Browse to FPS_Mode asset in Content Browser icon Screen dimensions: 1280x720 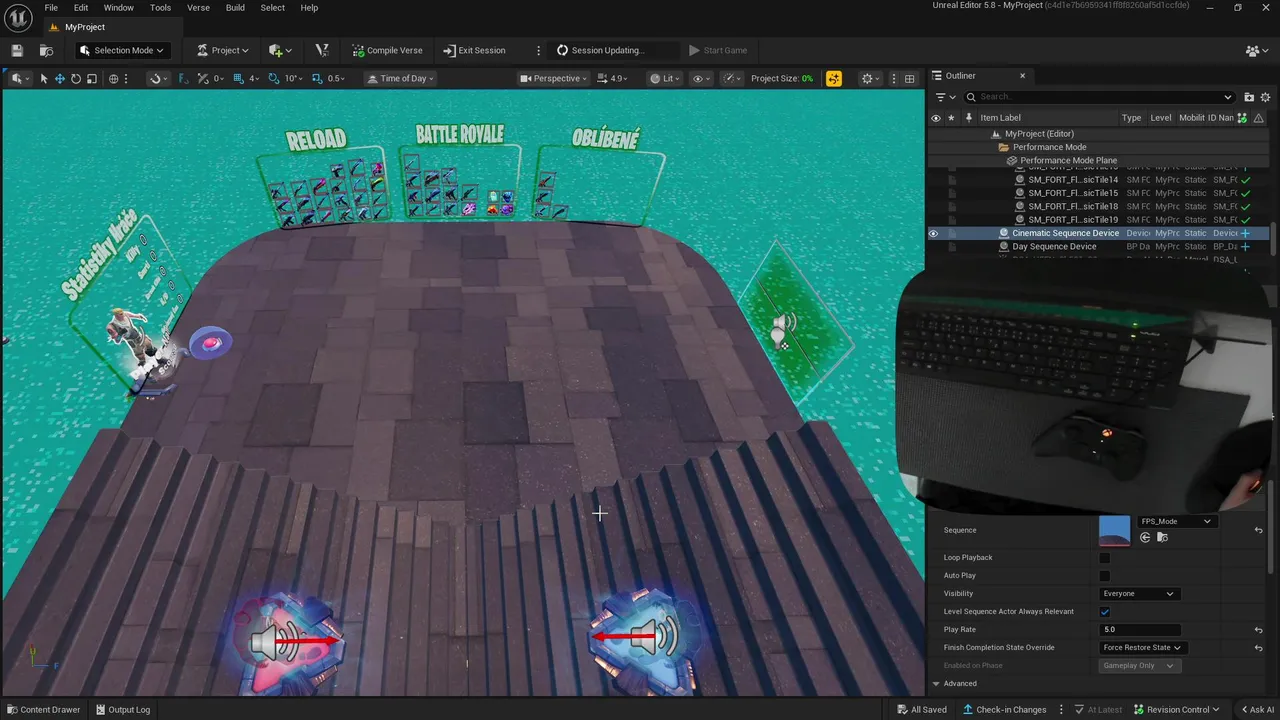[x=1162, y=537]
